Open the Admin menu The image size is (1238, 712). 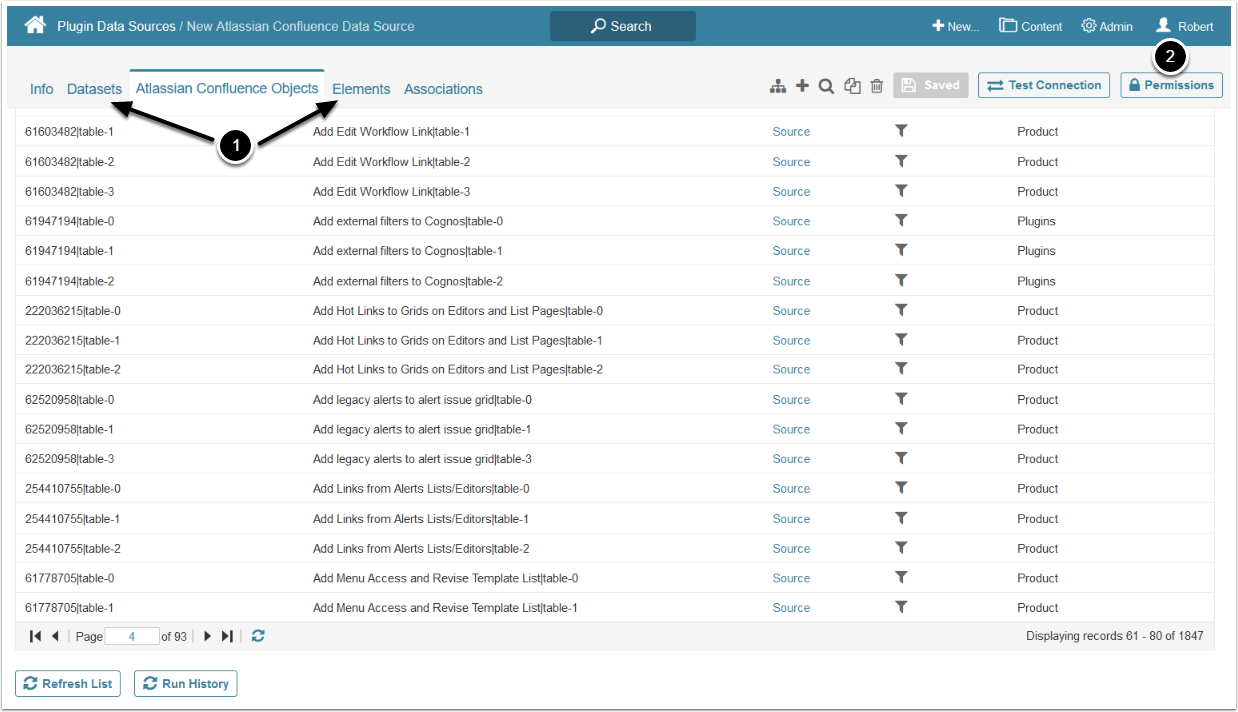click(x=1107, y=26)
